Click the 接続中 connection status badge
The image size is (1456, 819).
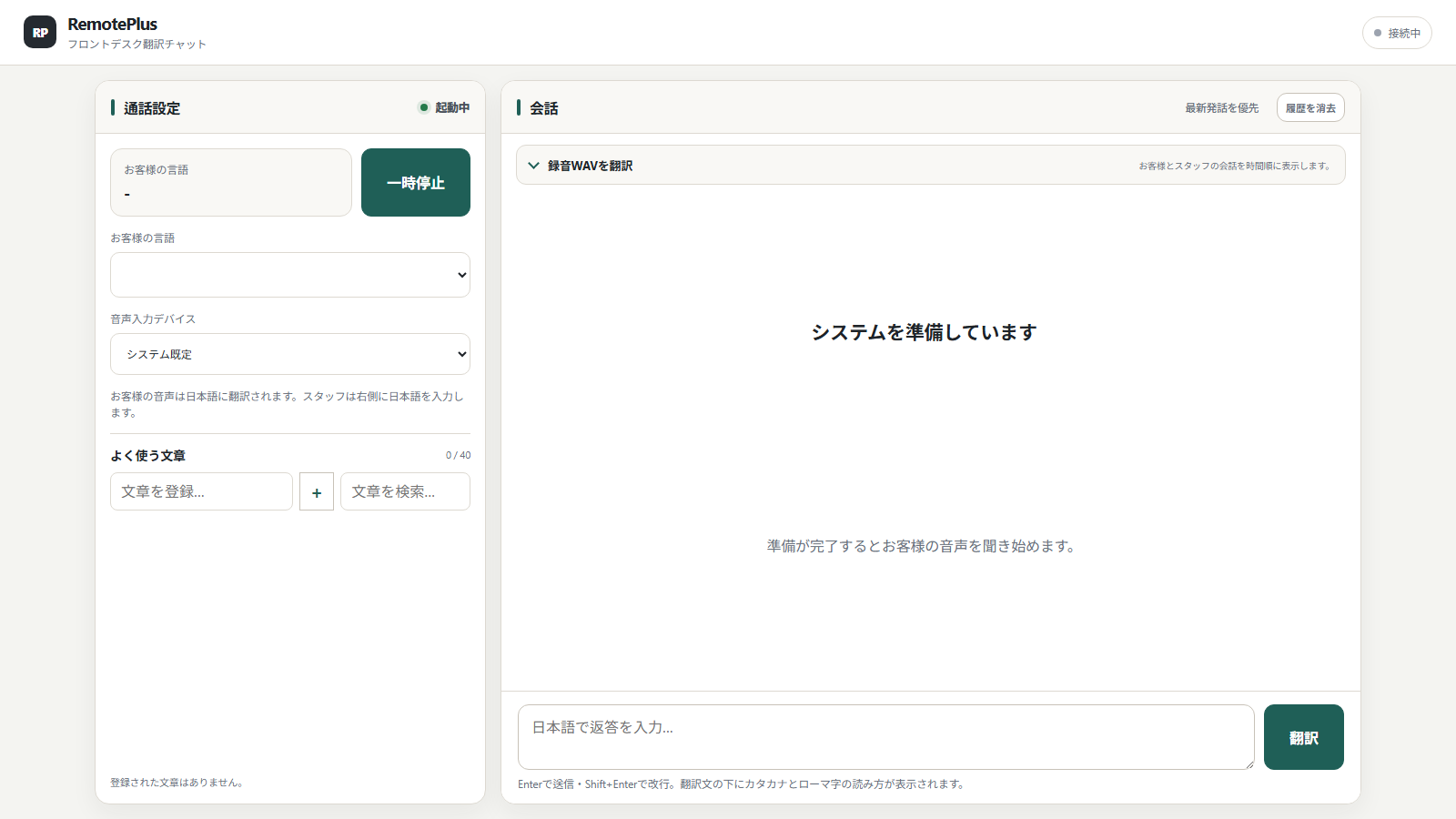(x=1397, y=33)
